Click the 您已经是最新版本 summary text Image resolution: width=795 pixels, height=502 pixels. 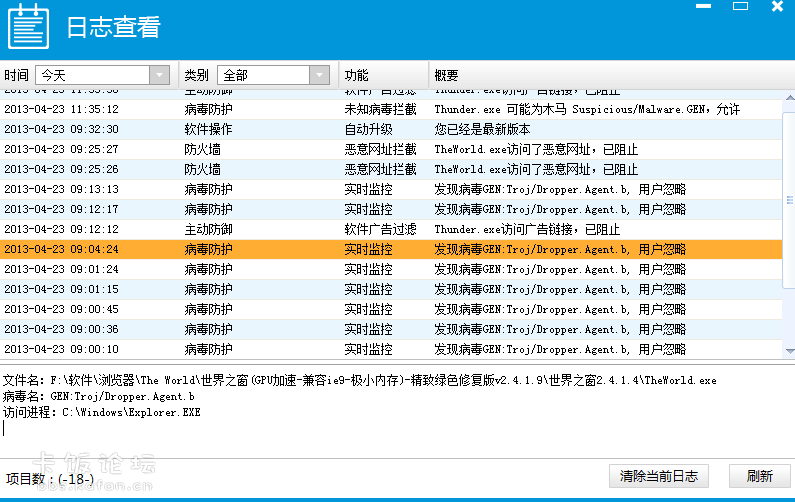click(482, 129)
